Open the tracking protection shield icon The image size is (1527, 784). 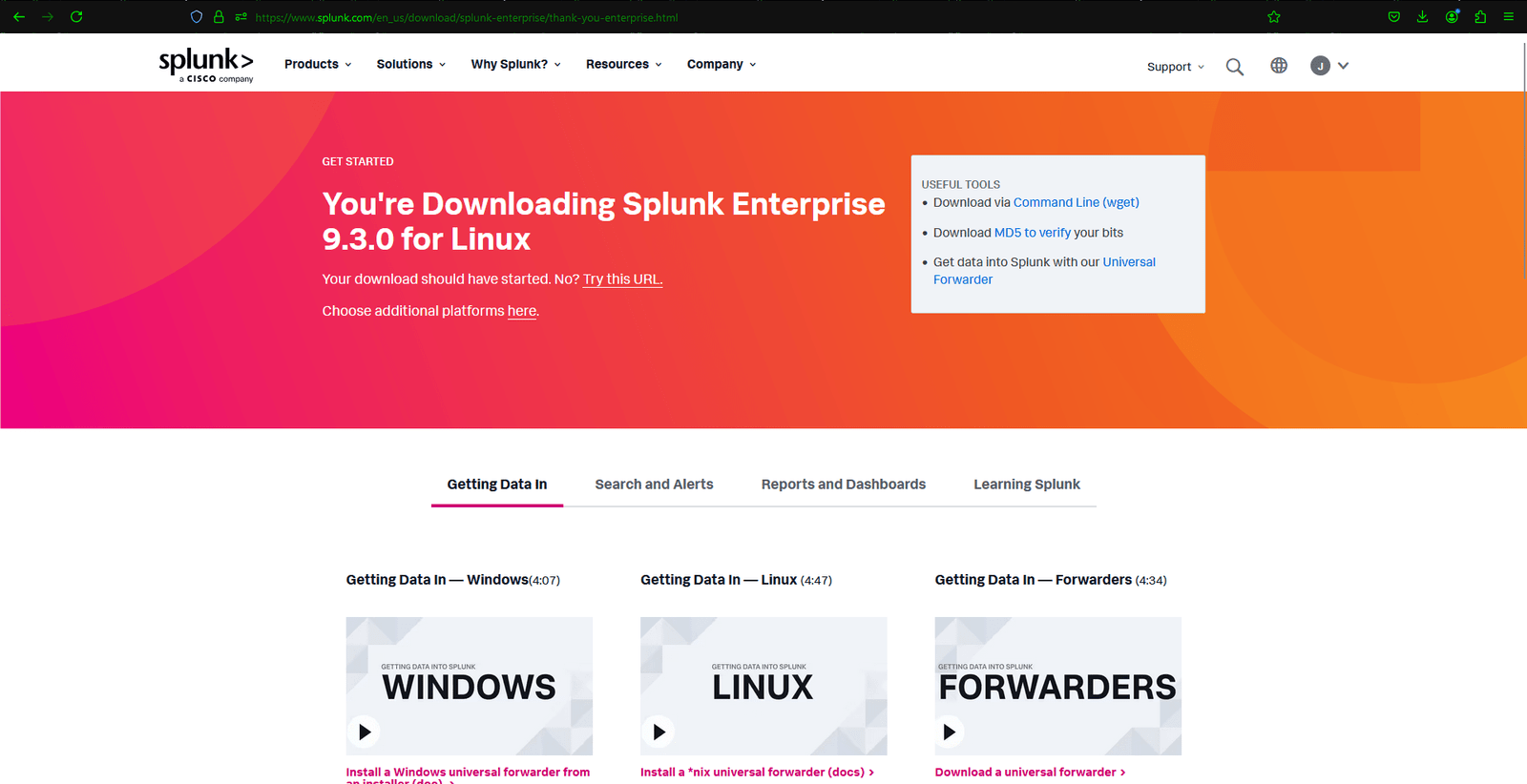(x=197, y=17)
